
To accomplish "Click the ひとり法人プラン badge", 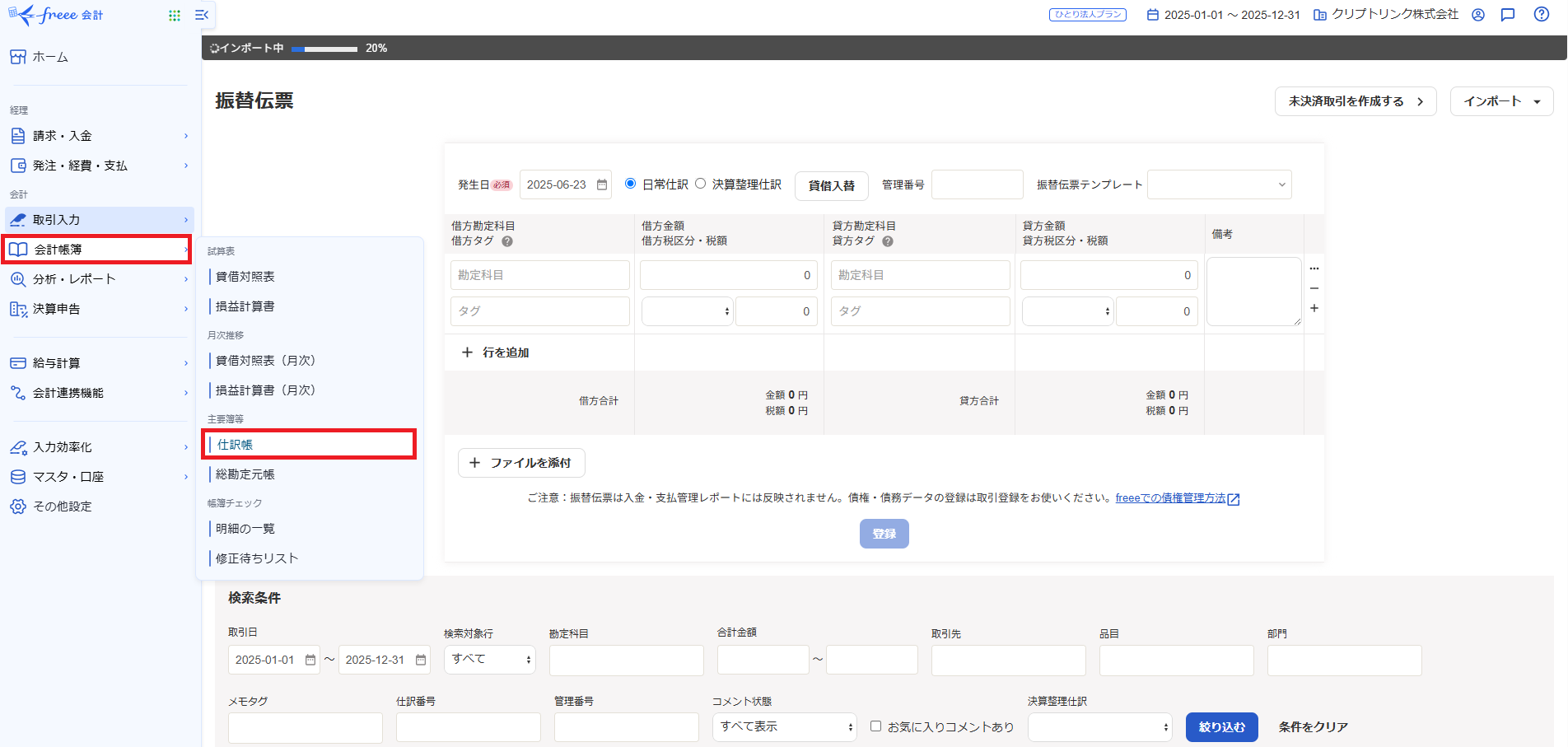I will coord(1088,15).
